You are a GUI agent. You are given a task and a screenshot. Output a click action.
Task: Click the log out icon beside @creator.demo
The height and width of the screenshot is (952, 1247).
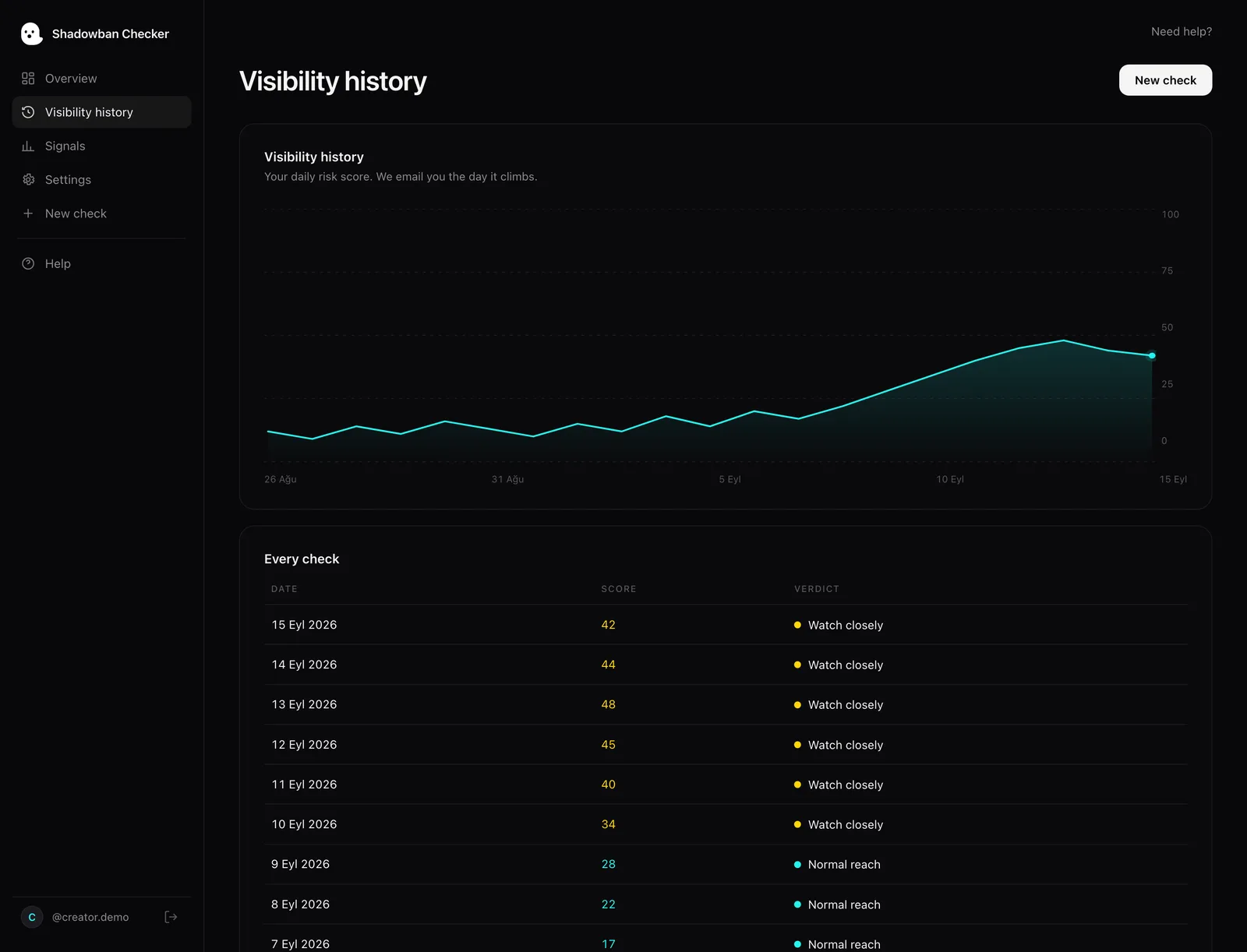coord(171,917)
